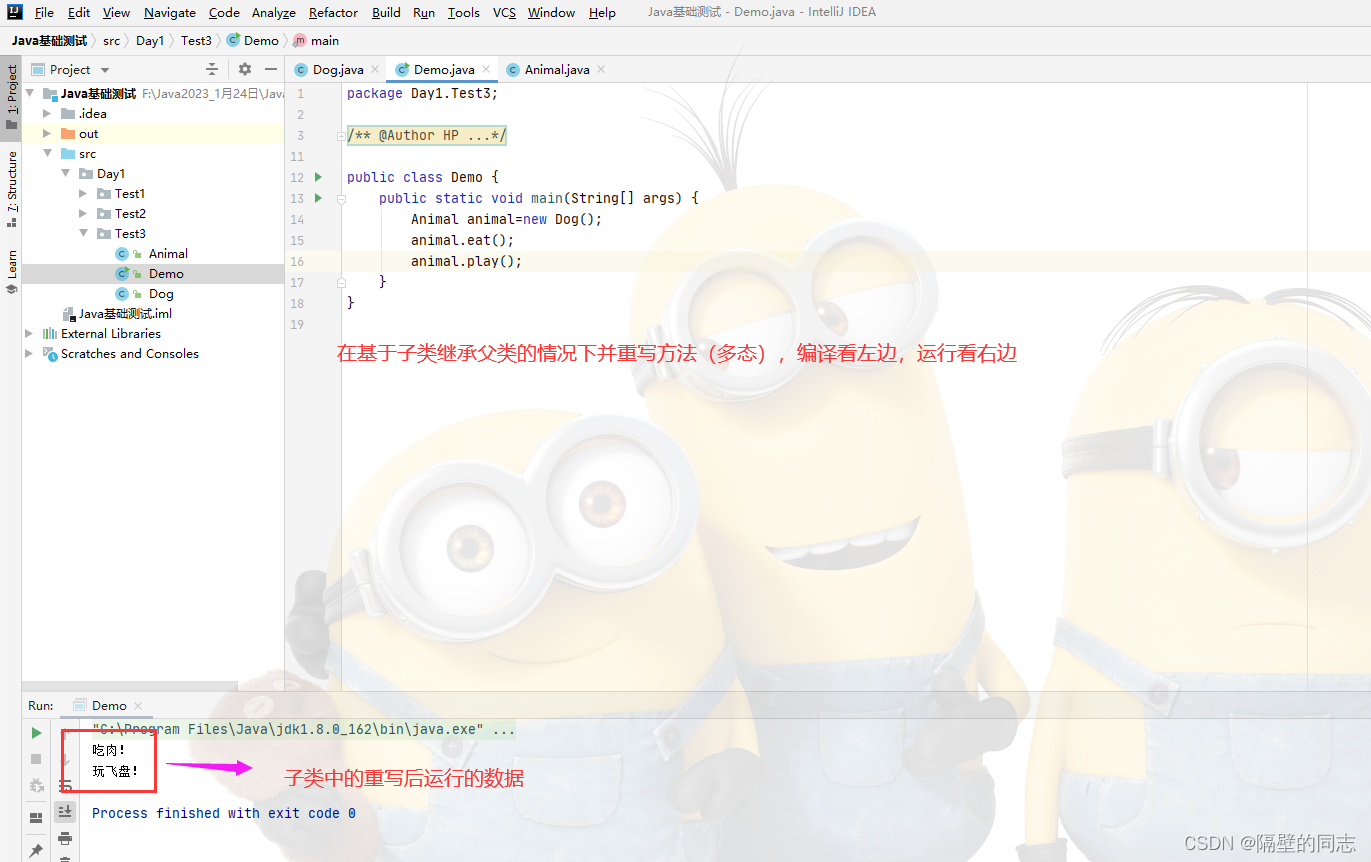The height and width of the screenshot is (862, 1371).
Task: Click the IntelliJ IDEA logo icon
Action: (x=14, y=12)
